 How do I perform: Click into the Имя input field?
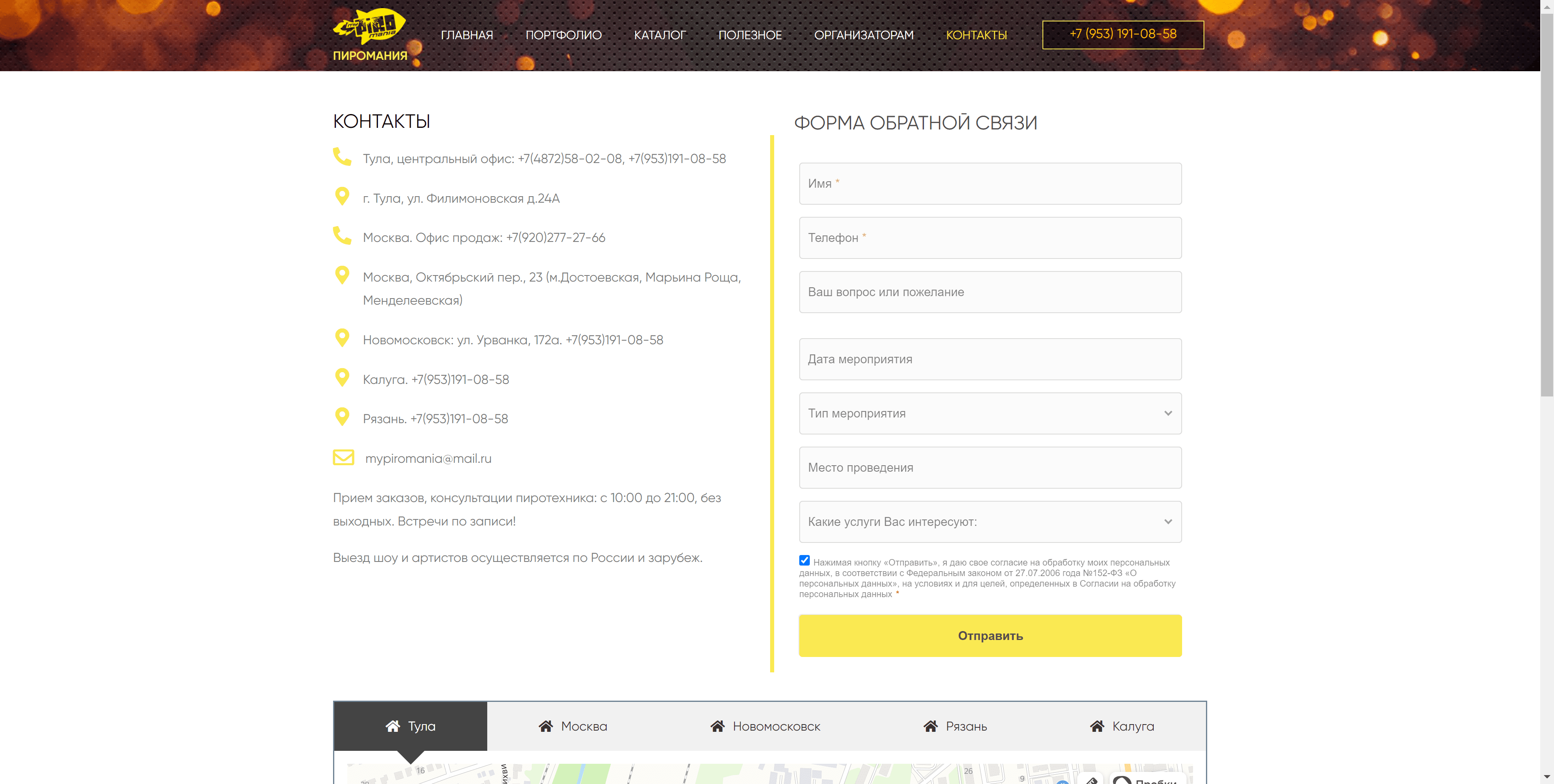[x=990, y=183]
